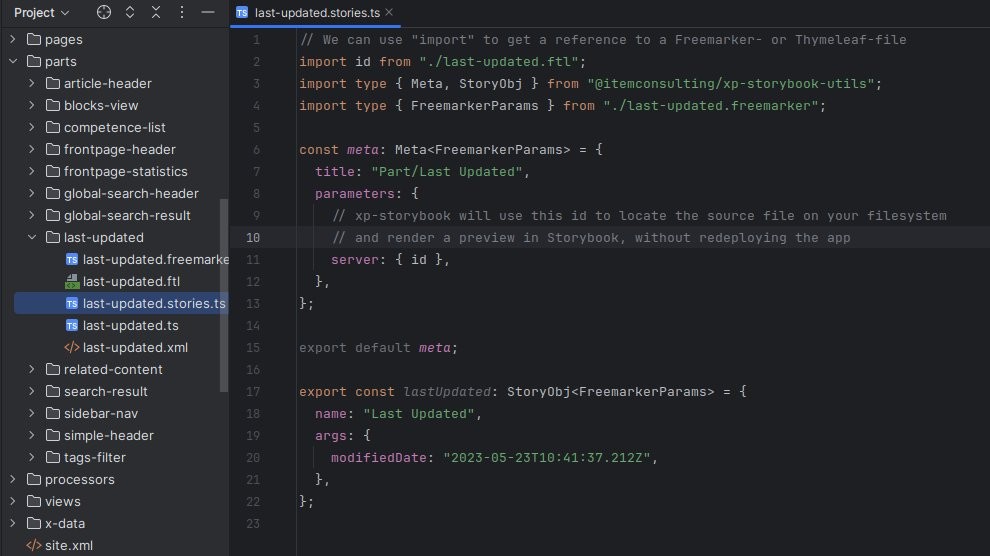This screenshot has width=990, height=556.
Task: Click "export default meta" statement
Action: point(378,348)
